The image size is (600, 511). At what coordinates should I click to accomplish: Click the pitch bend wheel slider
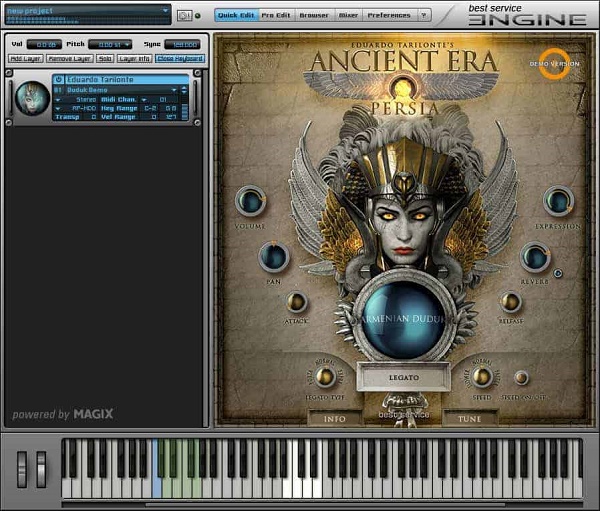pyautogui.click(x=22, y=469)
